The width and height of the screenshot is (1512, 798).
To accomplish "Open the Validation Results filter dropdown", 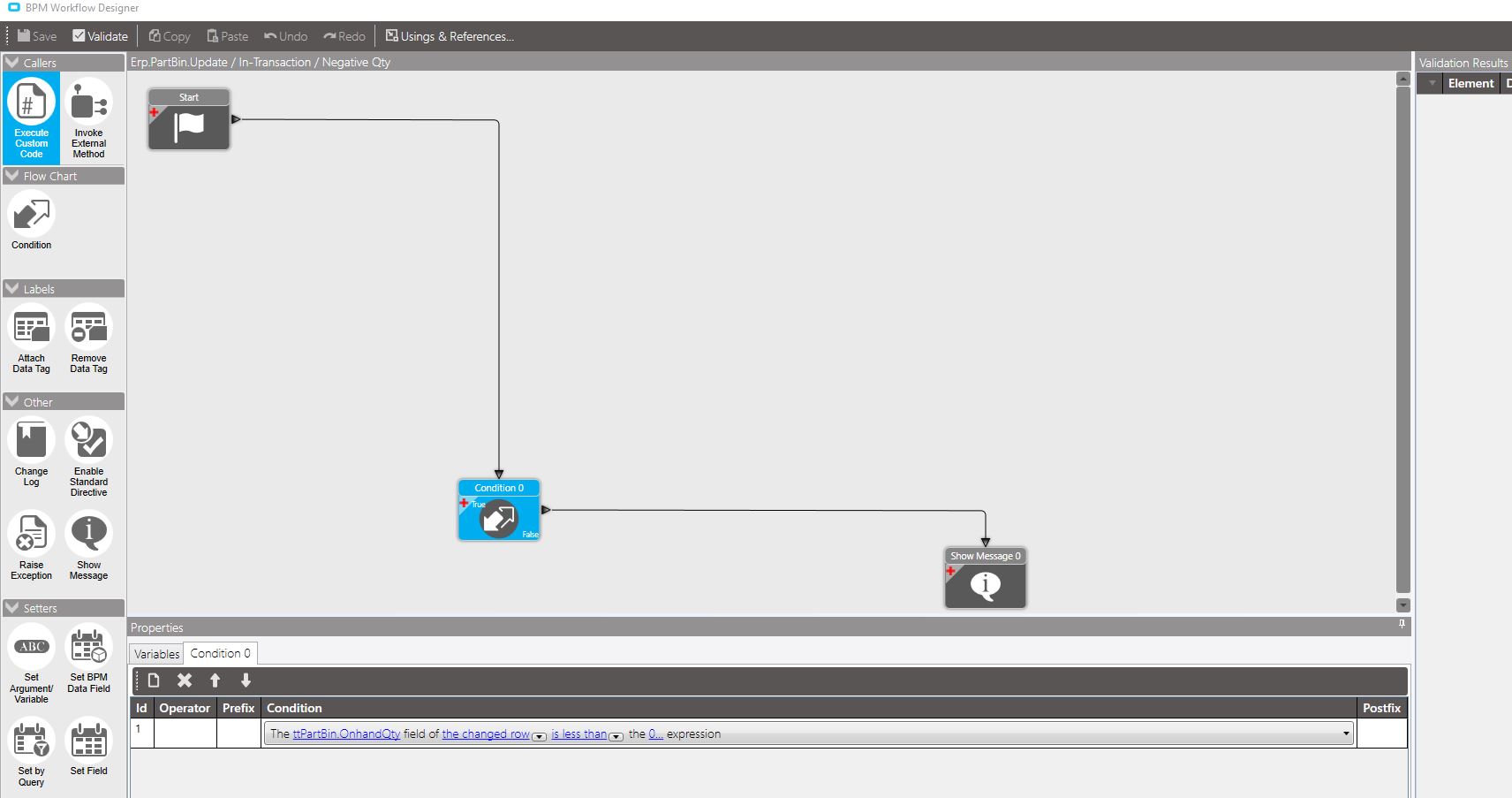I will tap(1432, 83).
